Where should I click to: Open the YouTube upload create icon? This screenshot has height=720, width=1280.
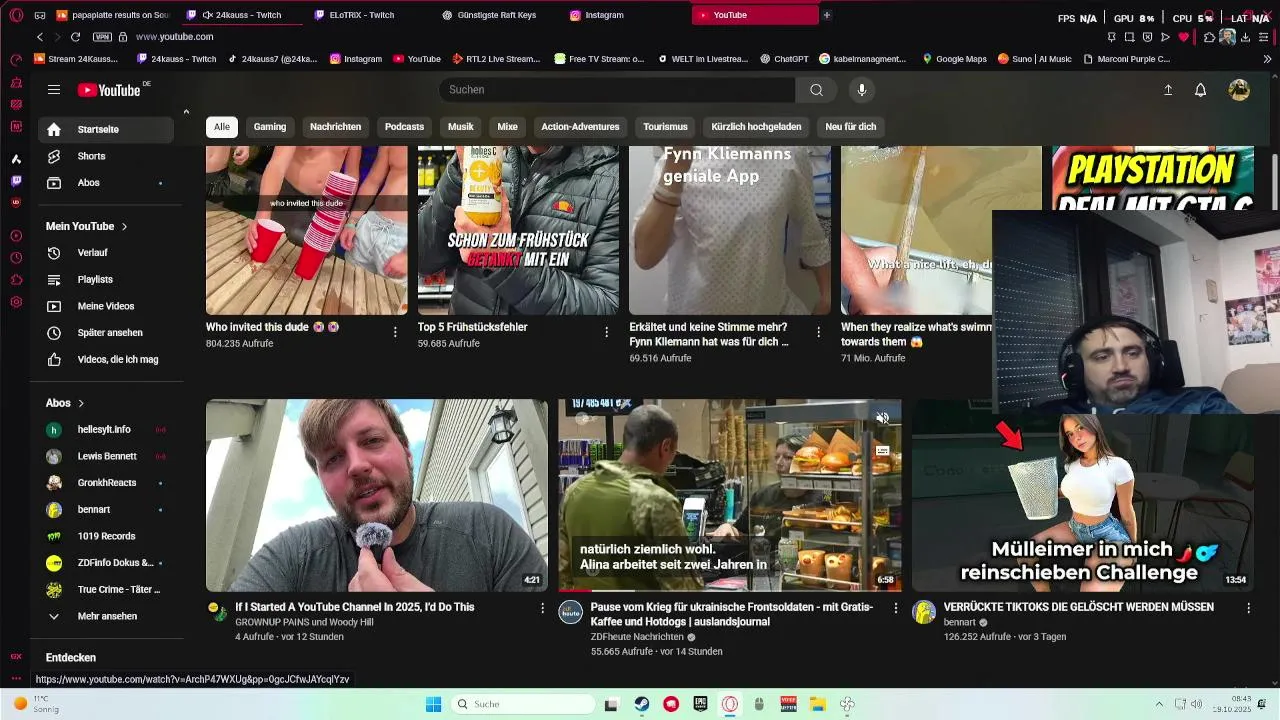(x=1167, y=90)
